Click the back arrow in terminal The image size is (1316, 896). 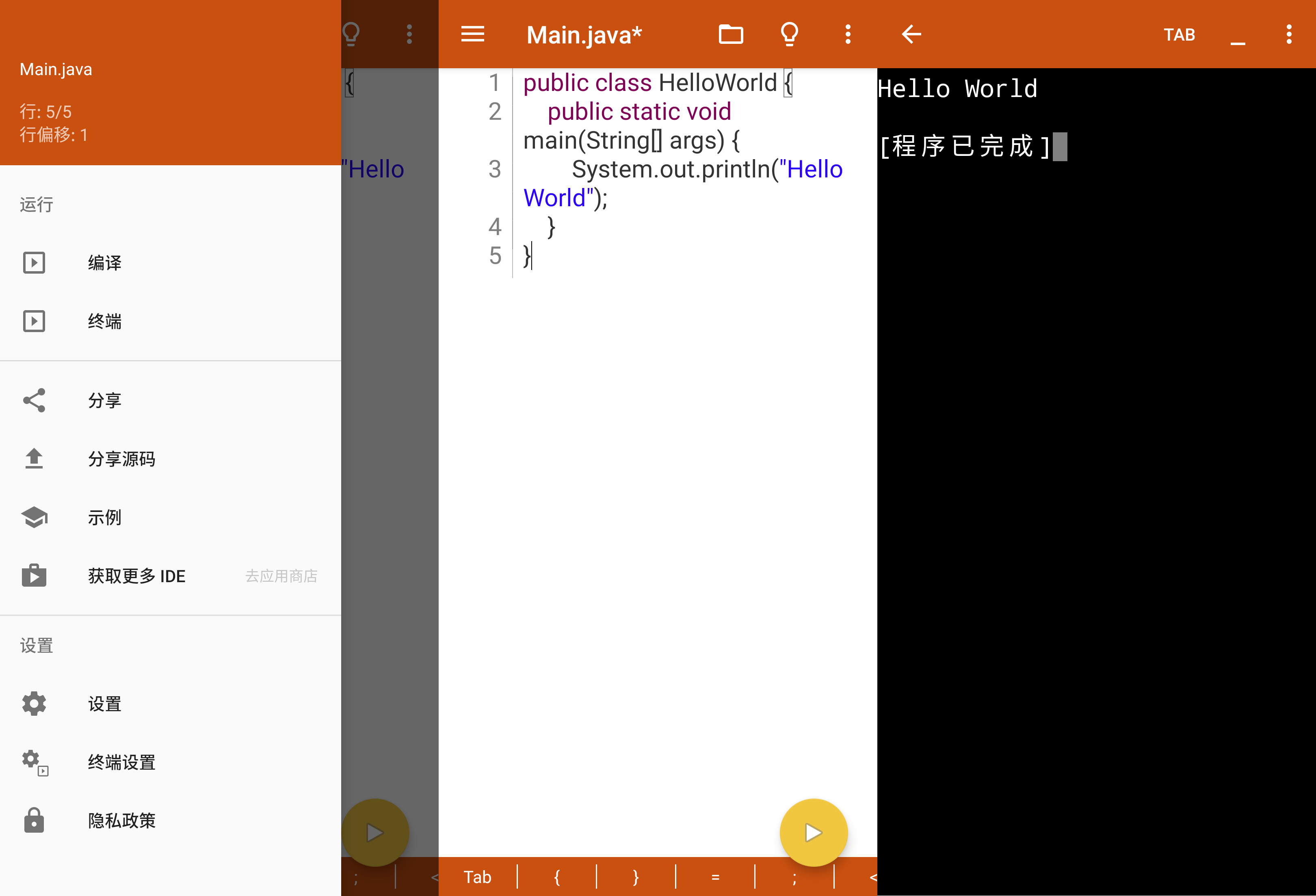[911, 35]
